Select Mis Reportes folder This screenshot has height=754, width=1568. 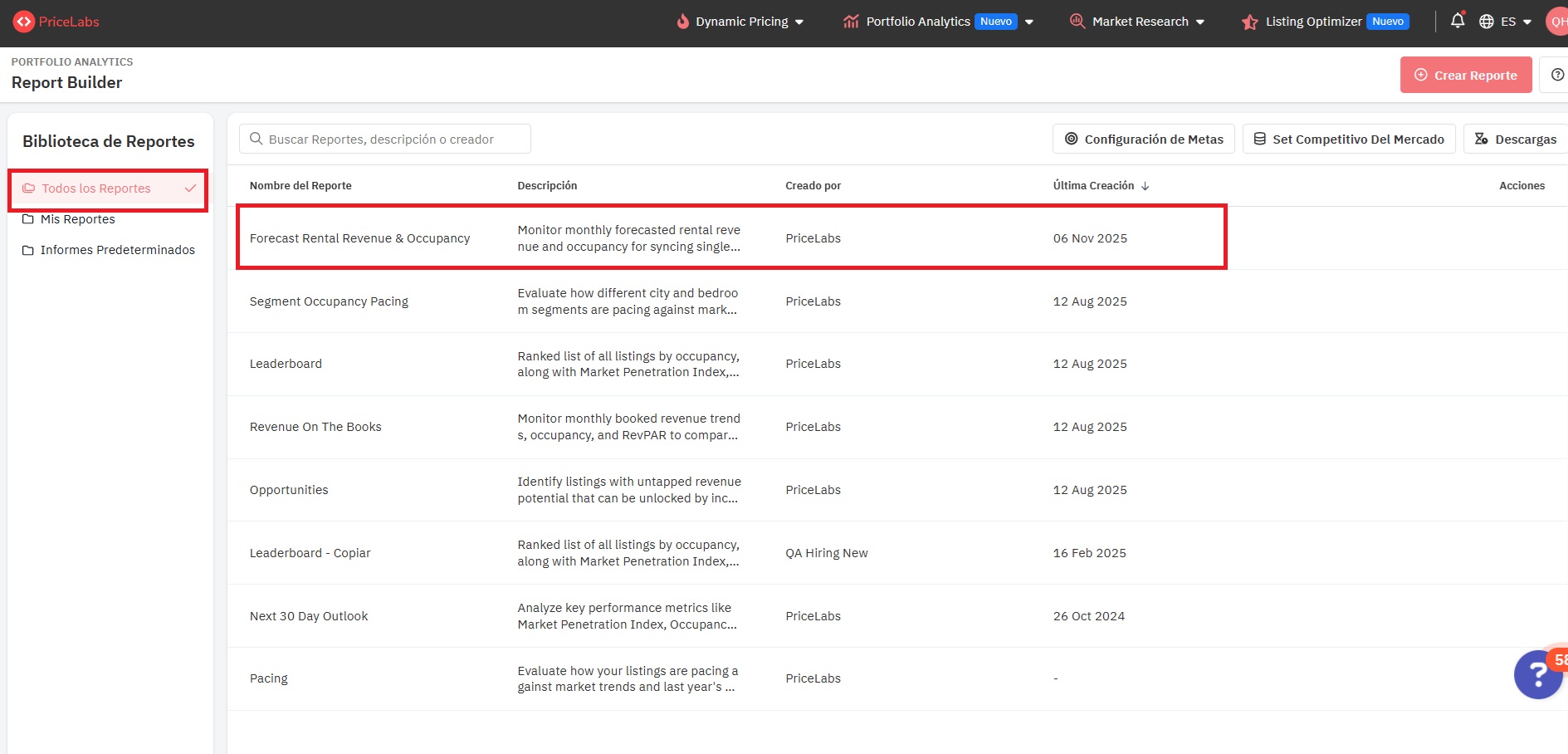[x=77, y=219]
